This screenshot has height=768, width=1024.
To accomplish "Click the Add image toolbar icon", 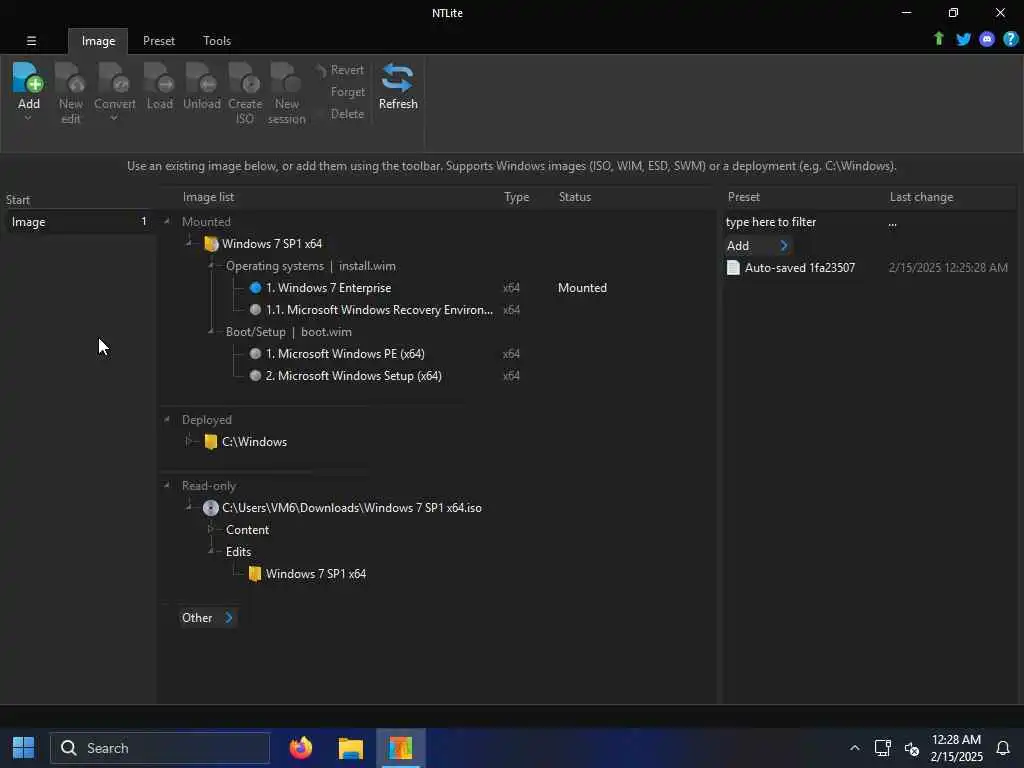I will 28,78.
